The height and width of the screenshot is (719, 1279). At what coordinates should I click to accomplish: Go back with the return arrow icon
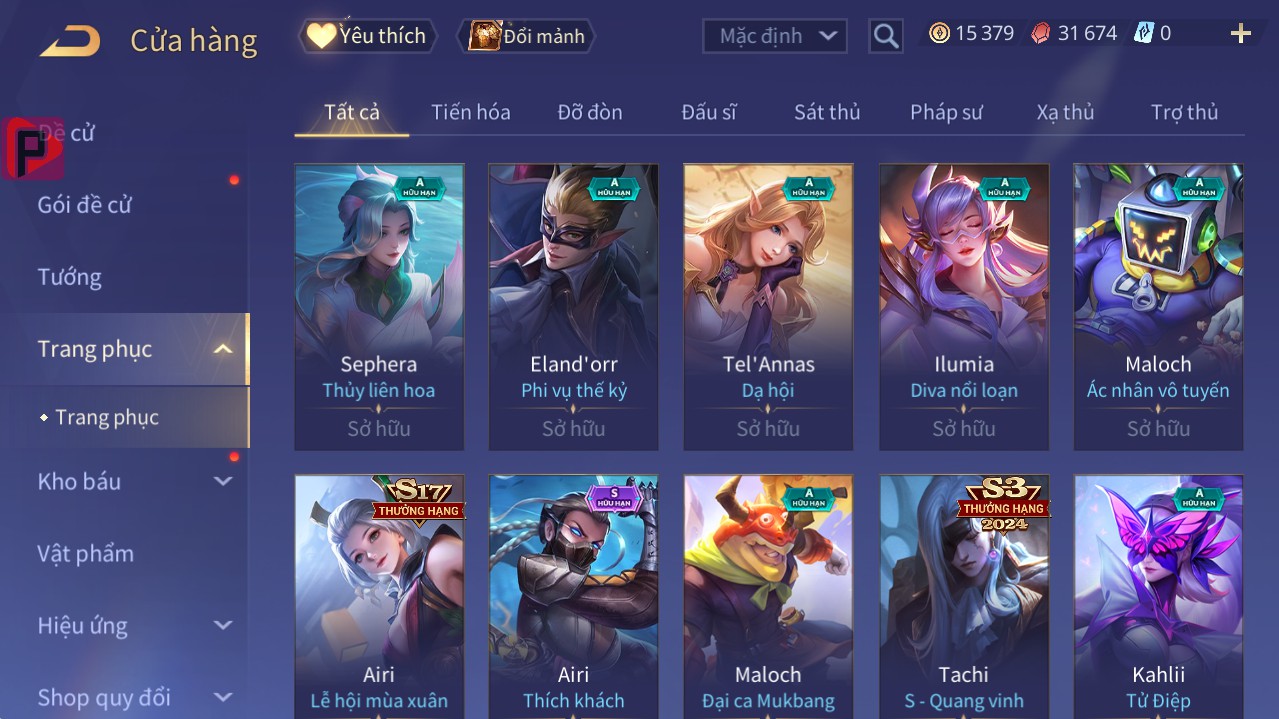click(x=70, y=41)
